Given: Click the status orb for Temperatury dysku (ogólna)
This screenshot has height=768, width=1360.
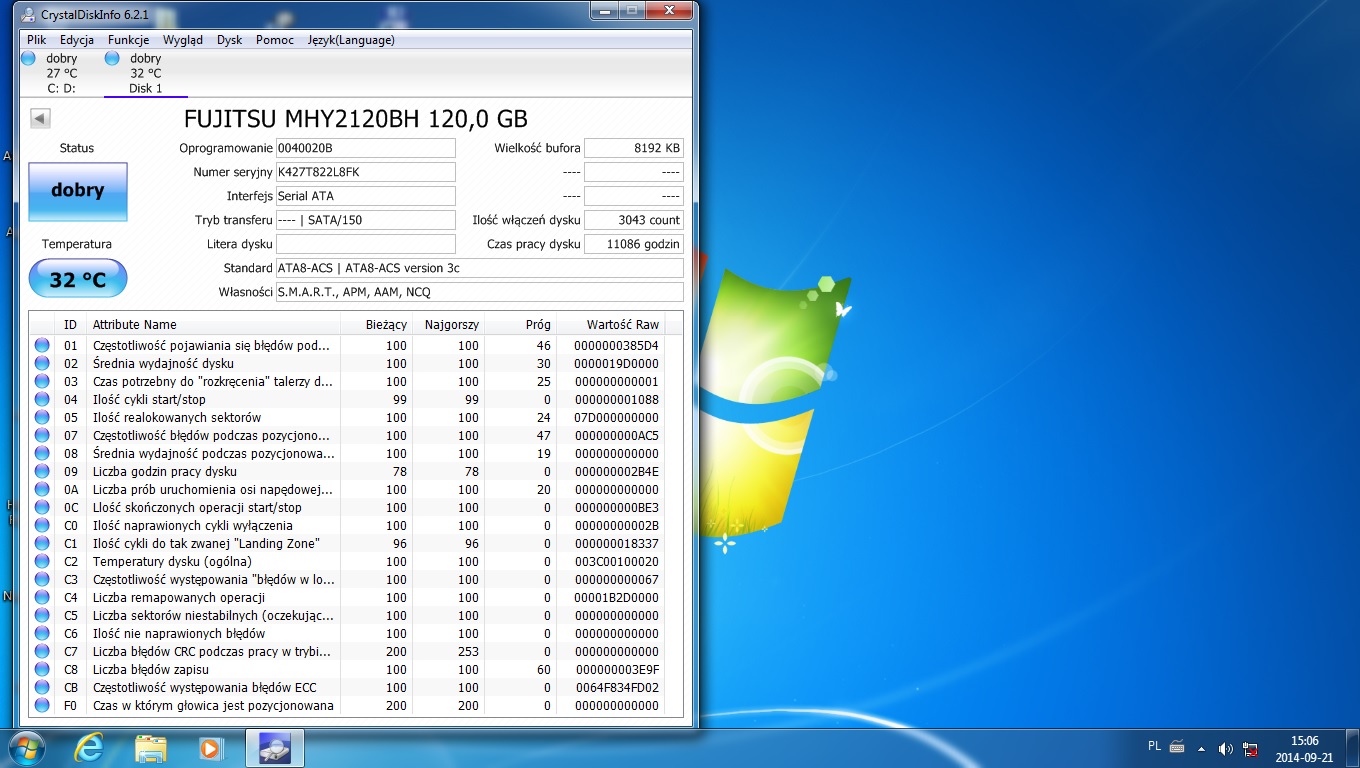Looking at the screenshot, I should [x=42, y=561].
